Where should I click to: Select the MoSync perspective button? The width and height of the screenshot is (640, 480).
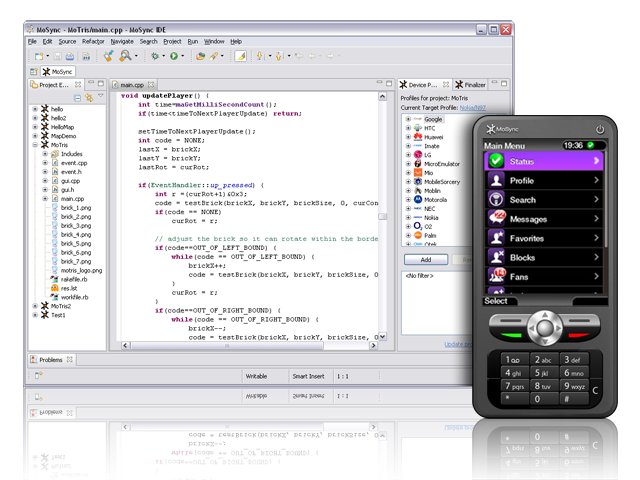tap(58, 72)
